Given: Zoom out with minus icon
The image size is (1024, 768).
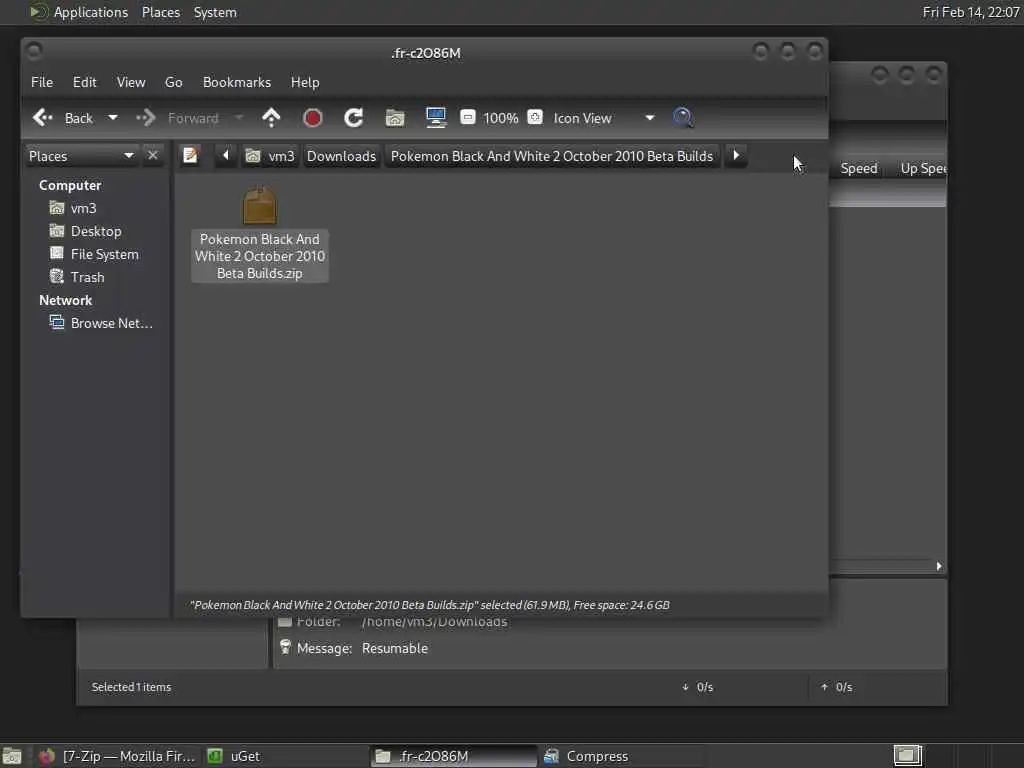Looking at the screenshot, I should click(468, 118).
